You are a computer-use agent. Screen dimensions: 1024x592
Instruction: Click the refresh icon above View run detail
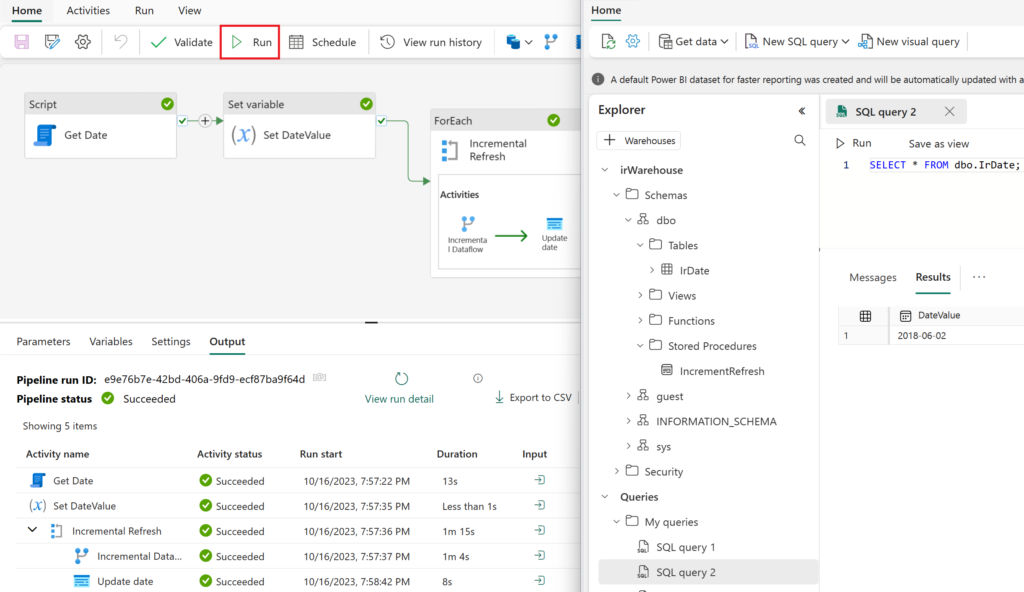401,379
